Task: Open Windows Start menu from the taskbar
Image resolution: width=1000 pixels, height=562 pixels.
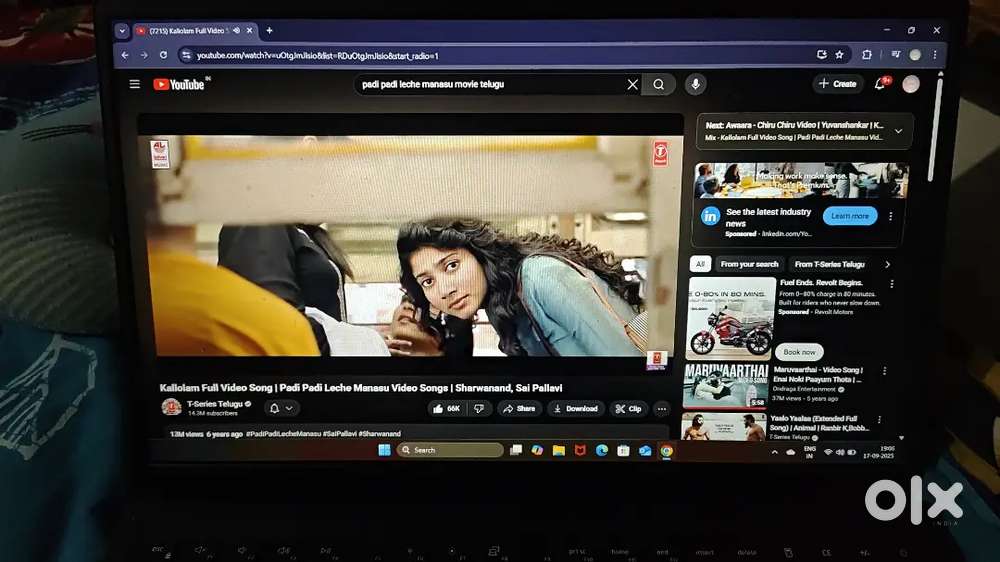Action: pyautogui.click(x=384, y=450)
